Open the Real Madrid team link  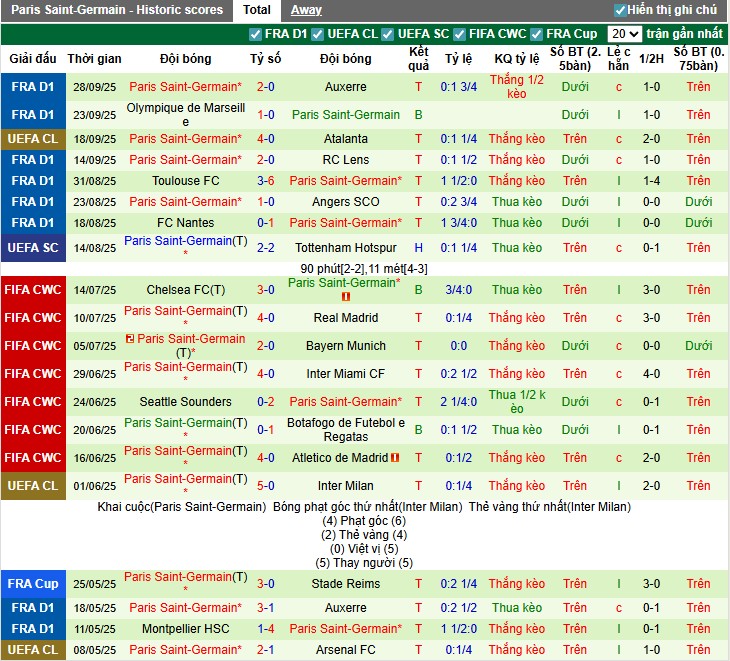pyautogui.click(x=346, y=318)
